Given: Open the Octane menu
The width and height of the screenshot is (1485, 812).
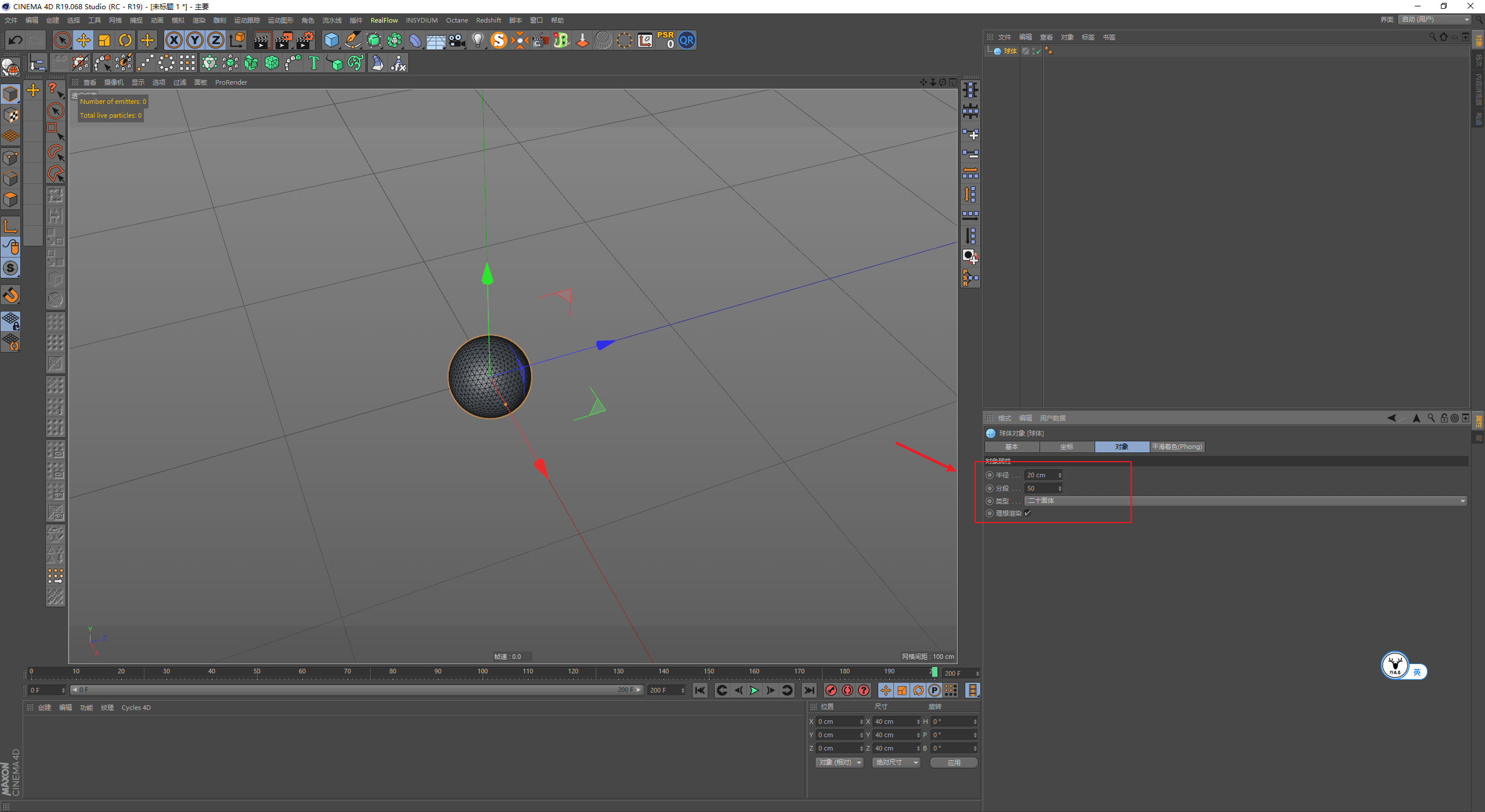Looking at the screenshot, I should click(x=457, y=20).
